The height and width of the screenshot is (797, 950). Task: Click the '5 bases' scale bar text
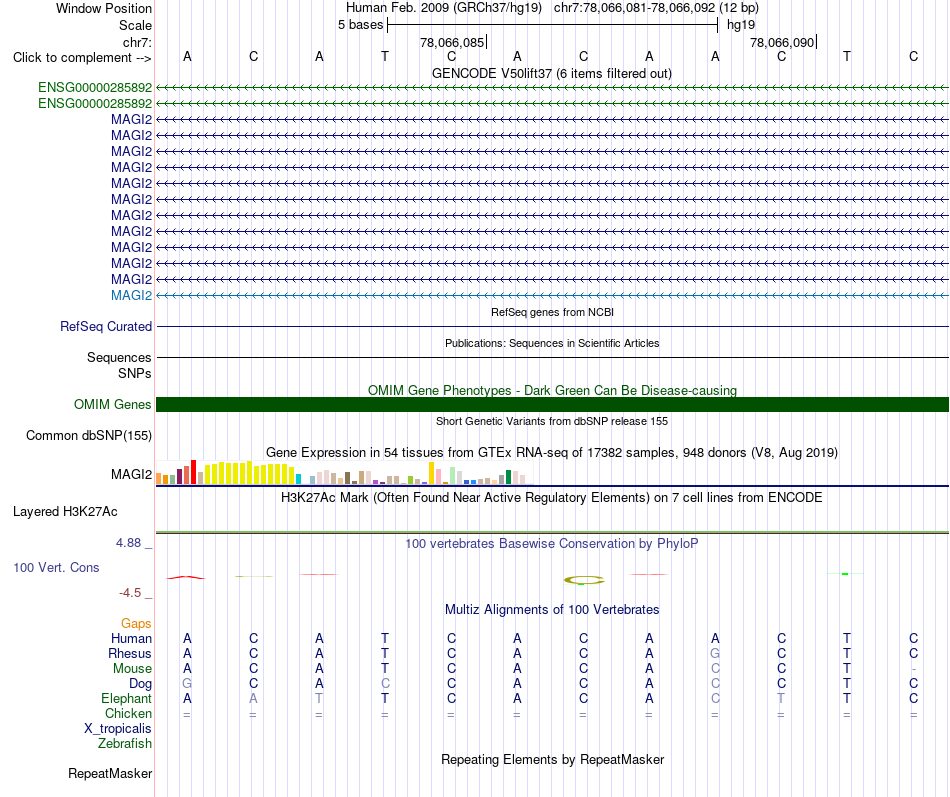click(360, 25)
